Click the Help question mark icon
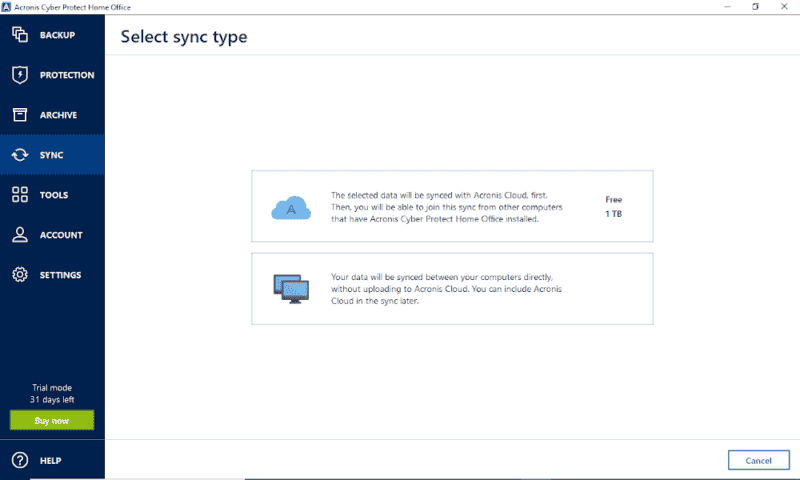Viewport: 800px width, 480px height. pos(20,460)
